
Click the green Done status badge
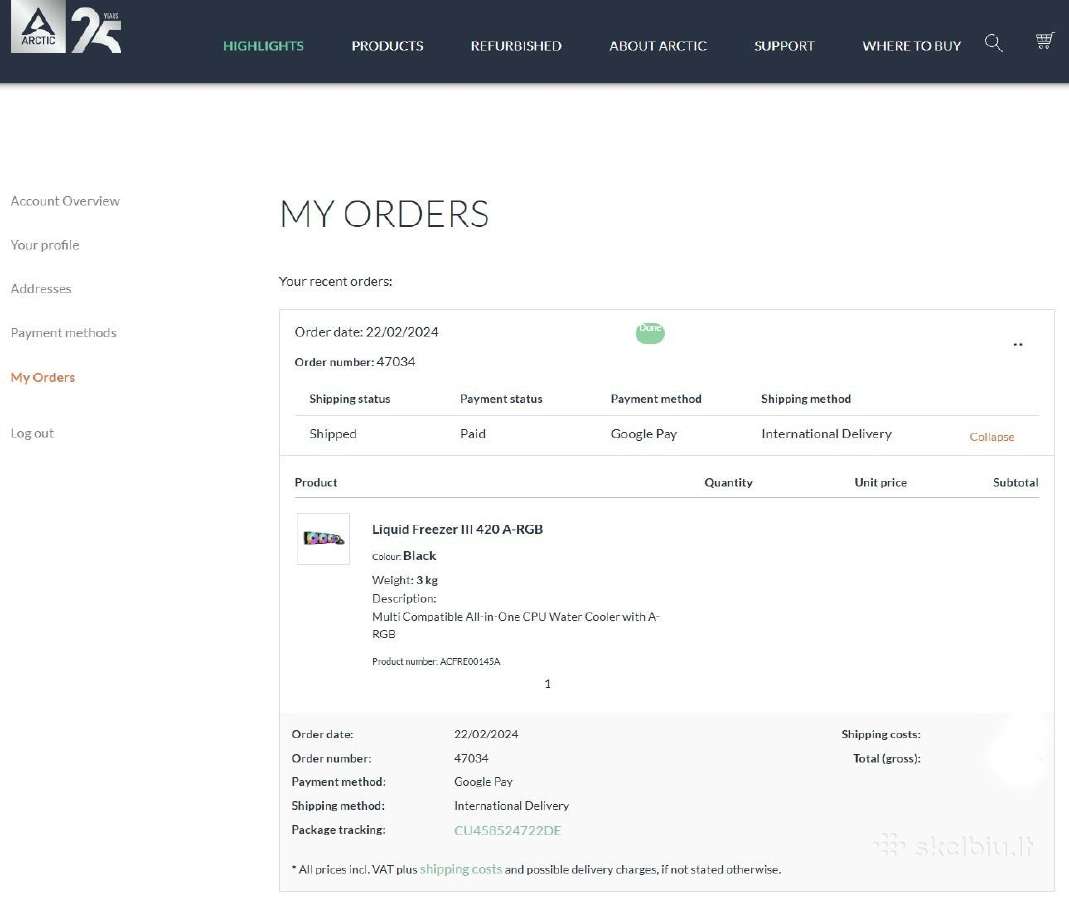(650, 333)
